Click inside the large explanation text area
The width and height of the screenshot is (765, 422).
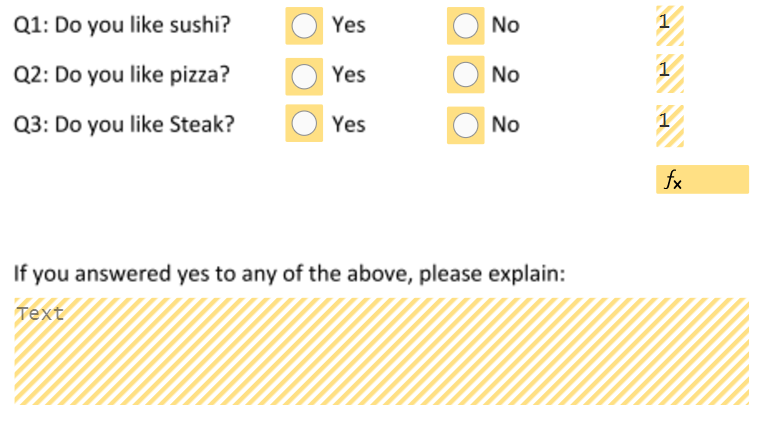(381, 351)
